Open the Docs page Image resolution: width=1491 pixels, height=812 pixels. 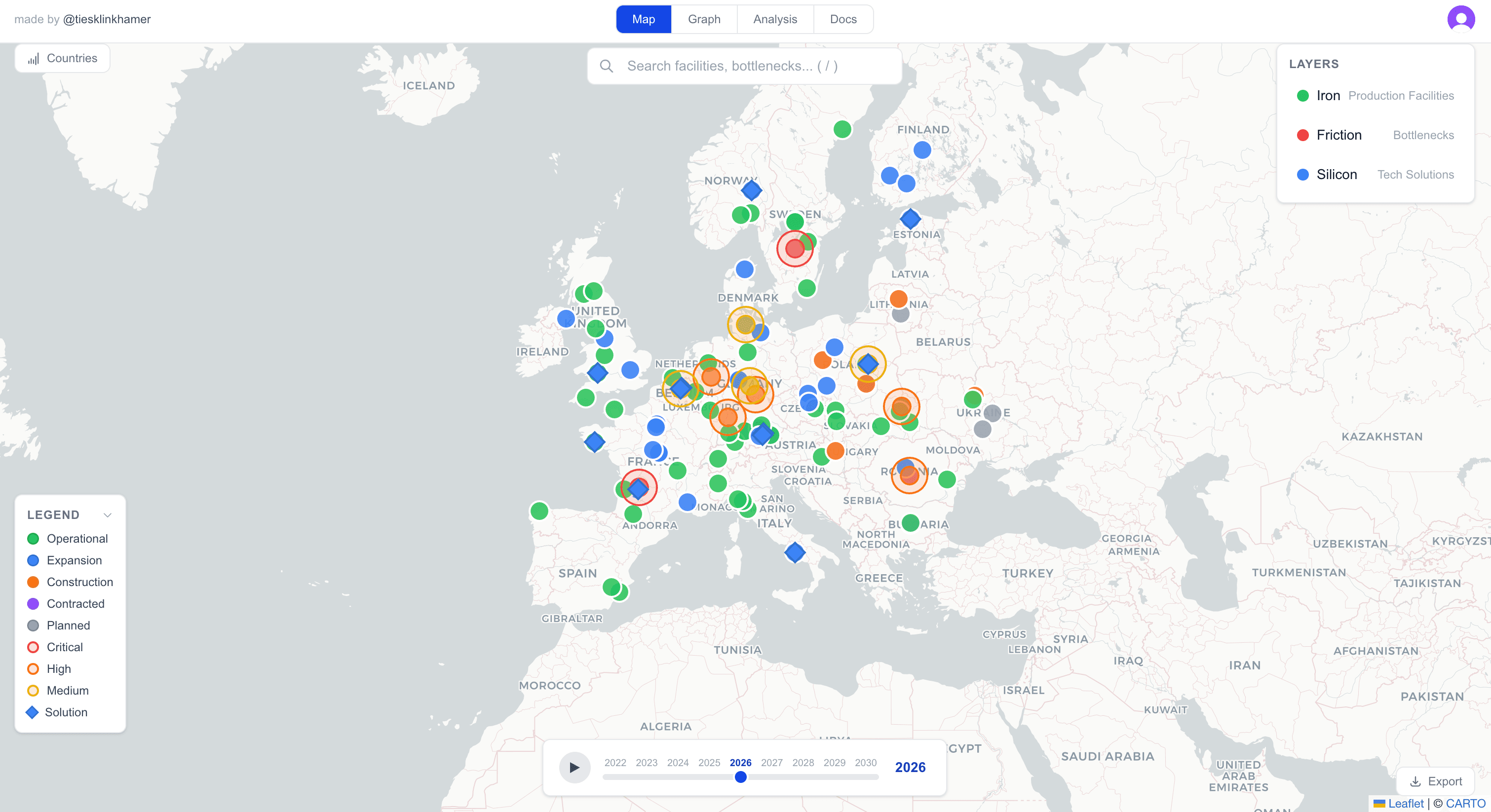843,19
